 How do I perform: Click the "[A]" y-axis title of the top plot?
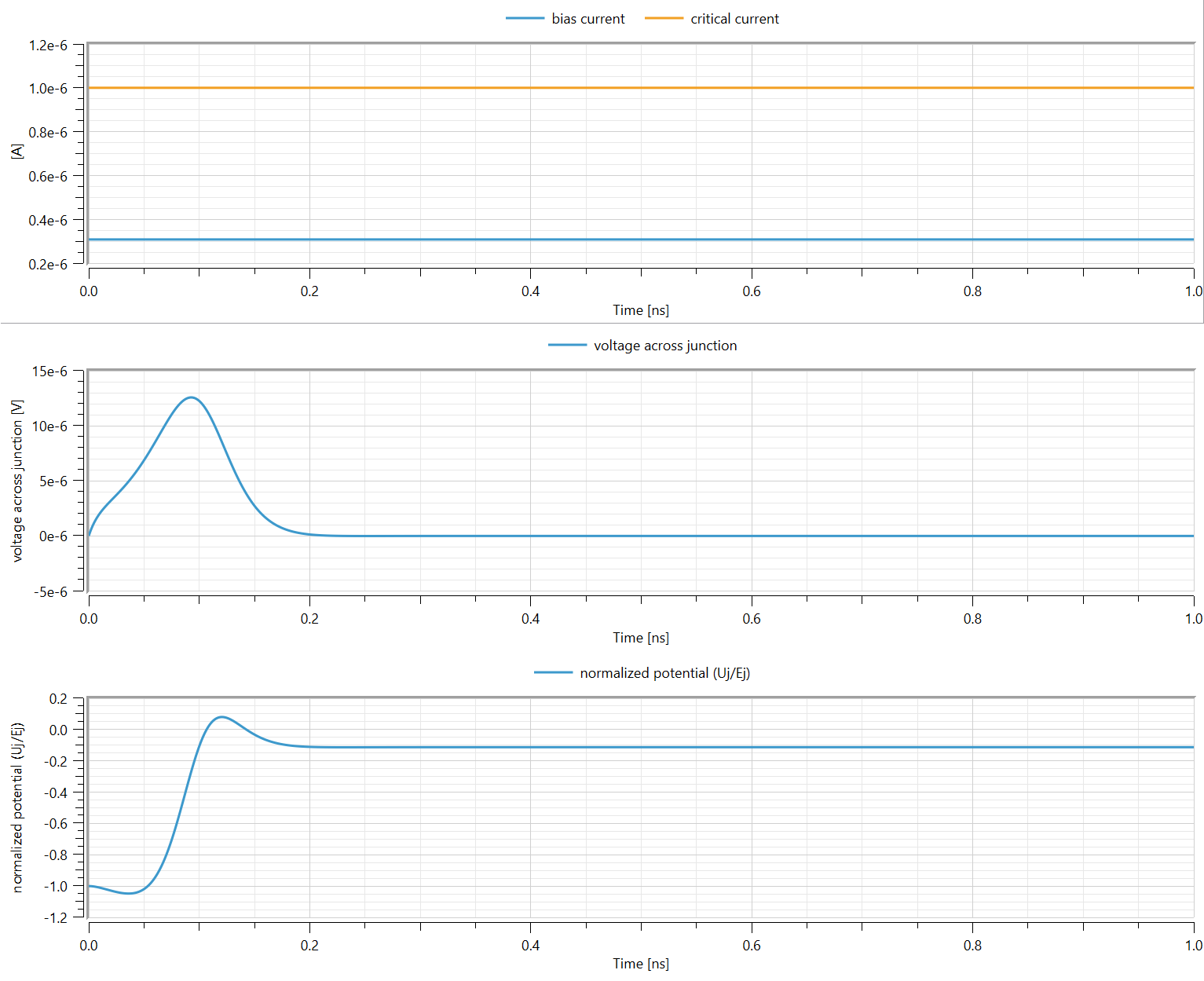(x=17, y=151)
